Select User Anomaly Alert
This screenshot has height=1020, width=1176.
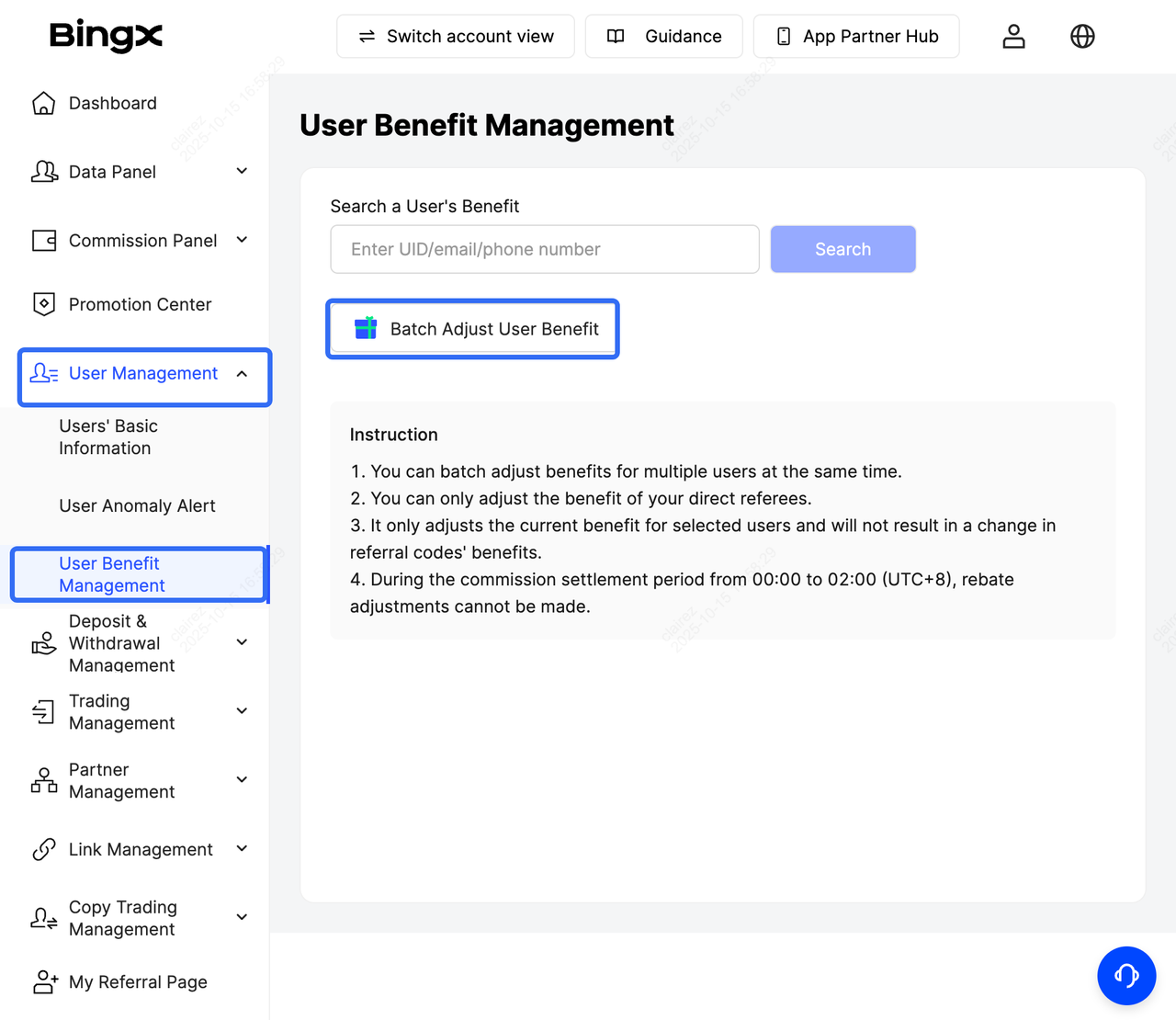[x=137, y=506]
